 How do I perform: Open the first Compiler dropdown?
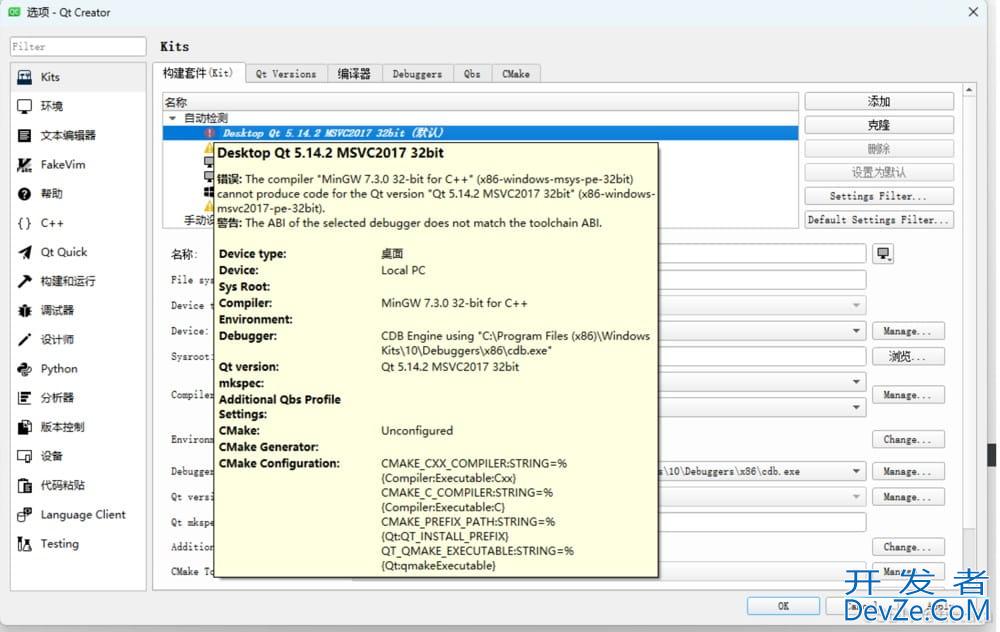tap(857, 382)
